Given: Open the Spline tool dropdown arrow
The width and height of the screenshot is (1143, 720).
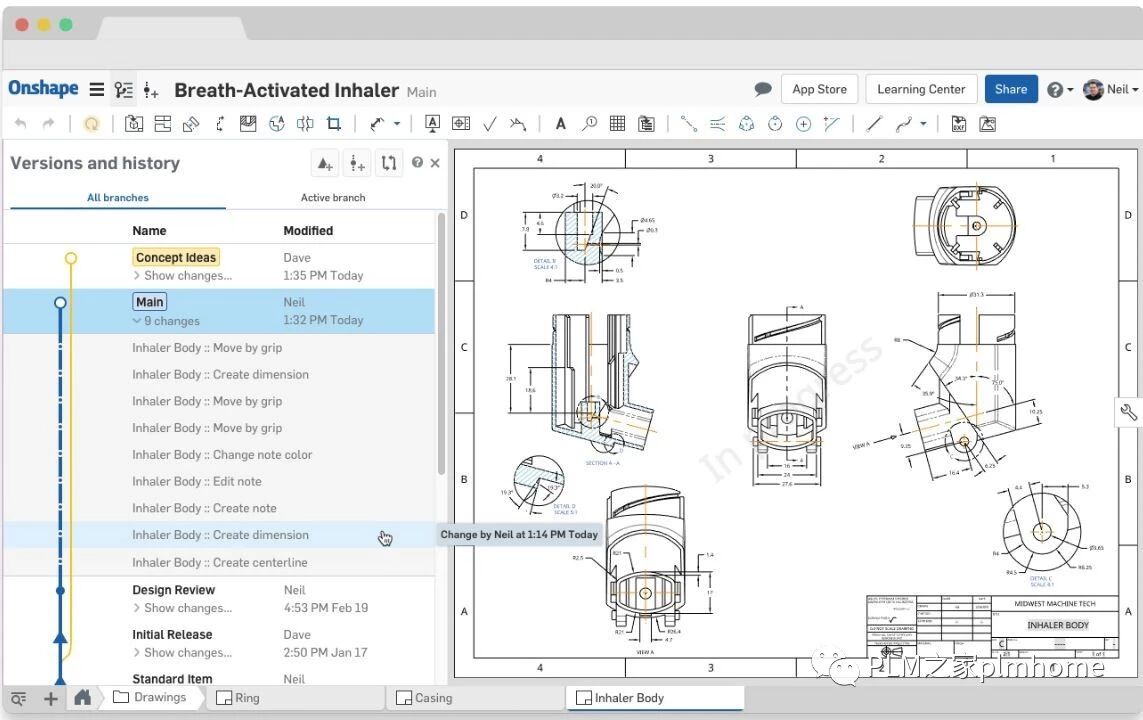Looking at the screenshot, I should [924, 124].
